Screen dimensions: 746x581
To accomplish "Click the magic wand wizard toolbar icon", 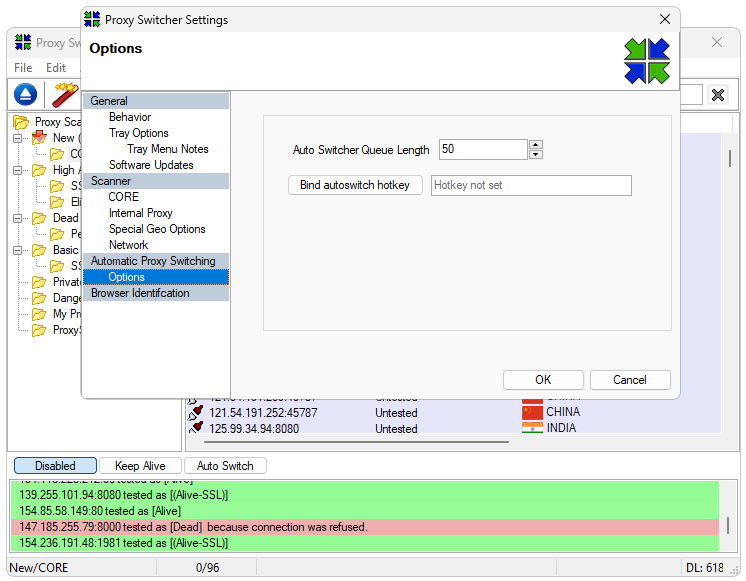I will coord(65,94).
